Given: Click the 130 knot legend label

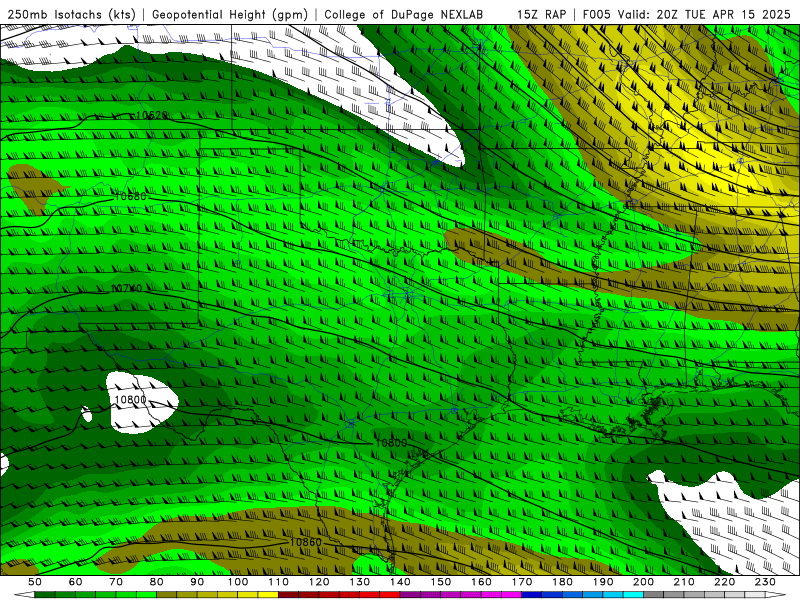Looking at the screenshot, I should pos(360,582).
